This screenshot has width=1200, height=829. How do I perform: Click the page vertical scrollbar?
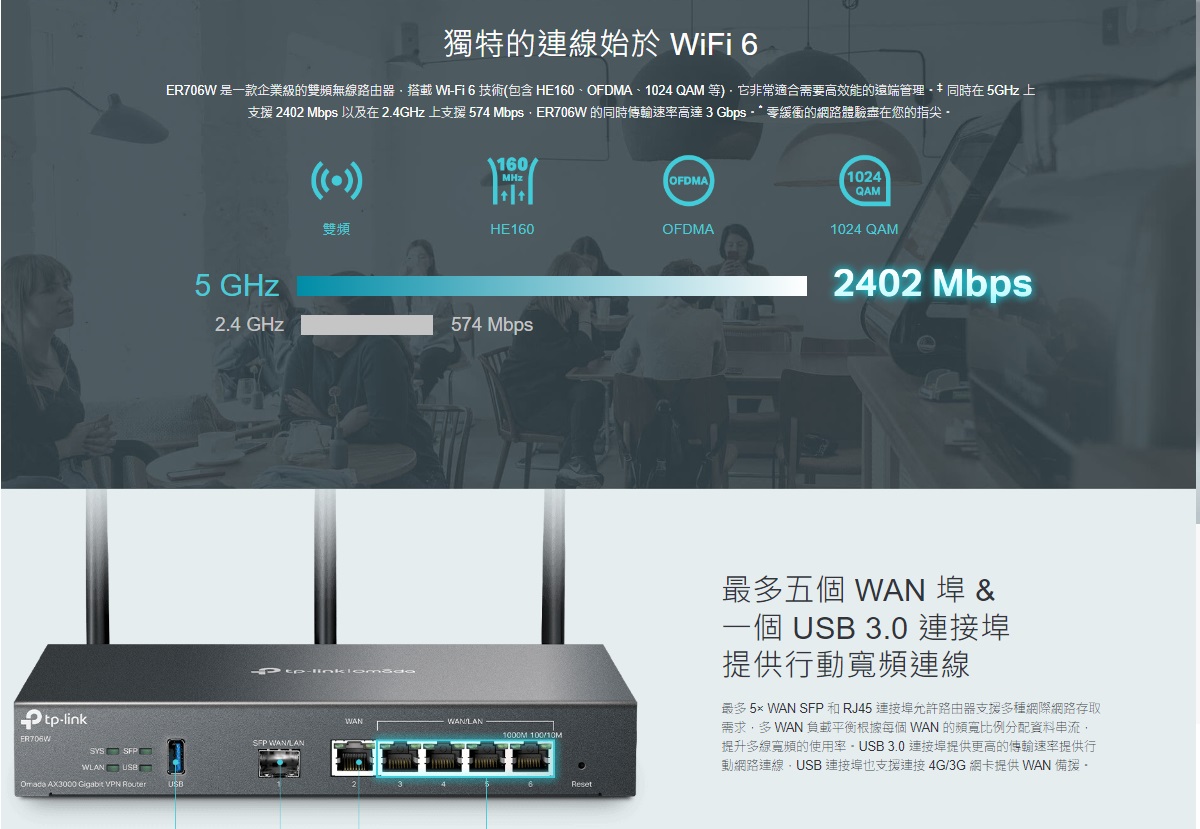pos(1196,260)
